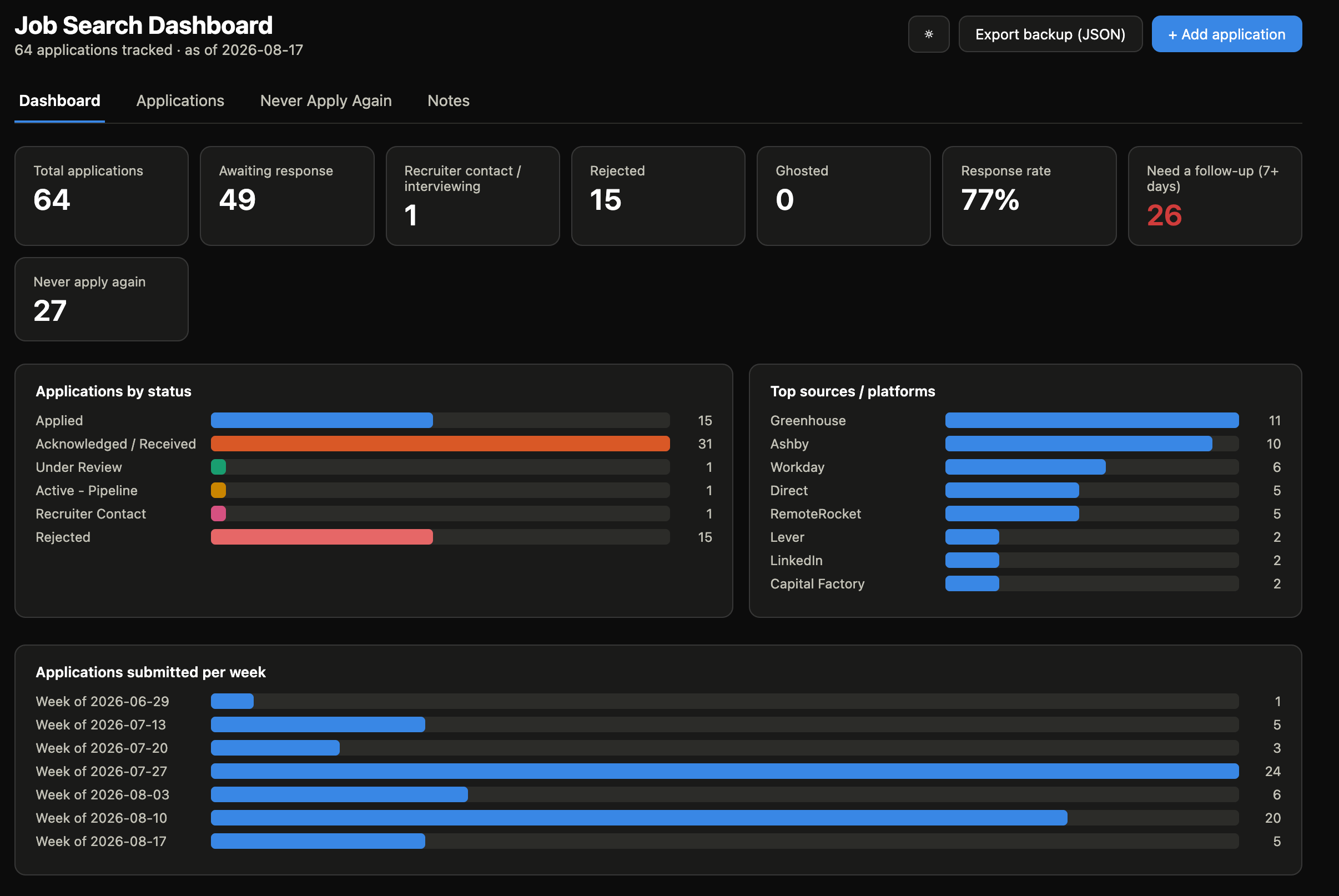Click the Workday source row bar
Screen dimensions: 1339x896
[1025, 467]
